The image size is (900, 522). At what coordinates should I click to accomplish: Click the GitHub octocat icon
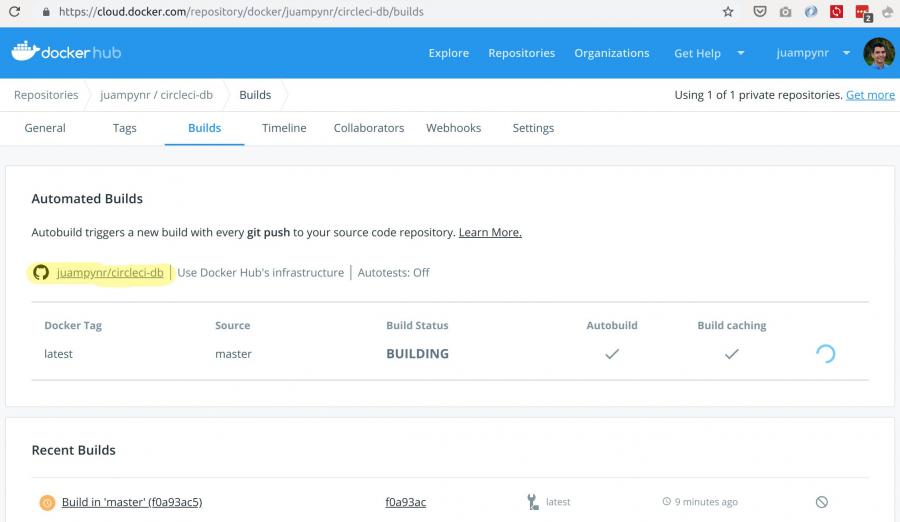click(x=41, y=272)
